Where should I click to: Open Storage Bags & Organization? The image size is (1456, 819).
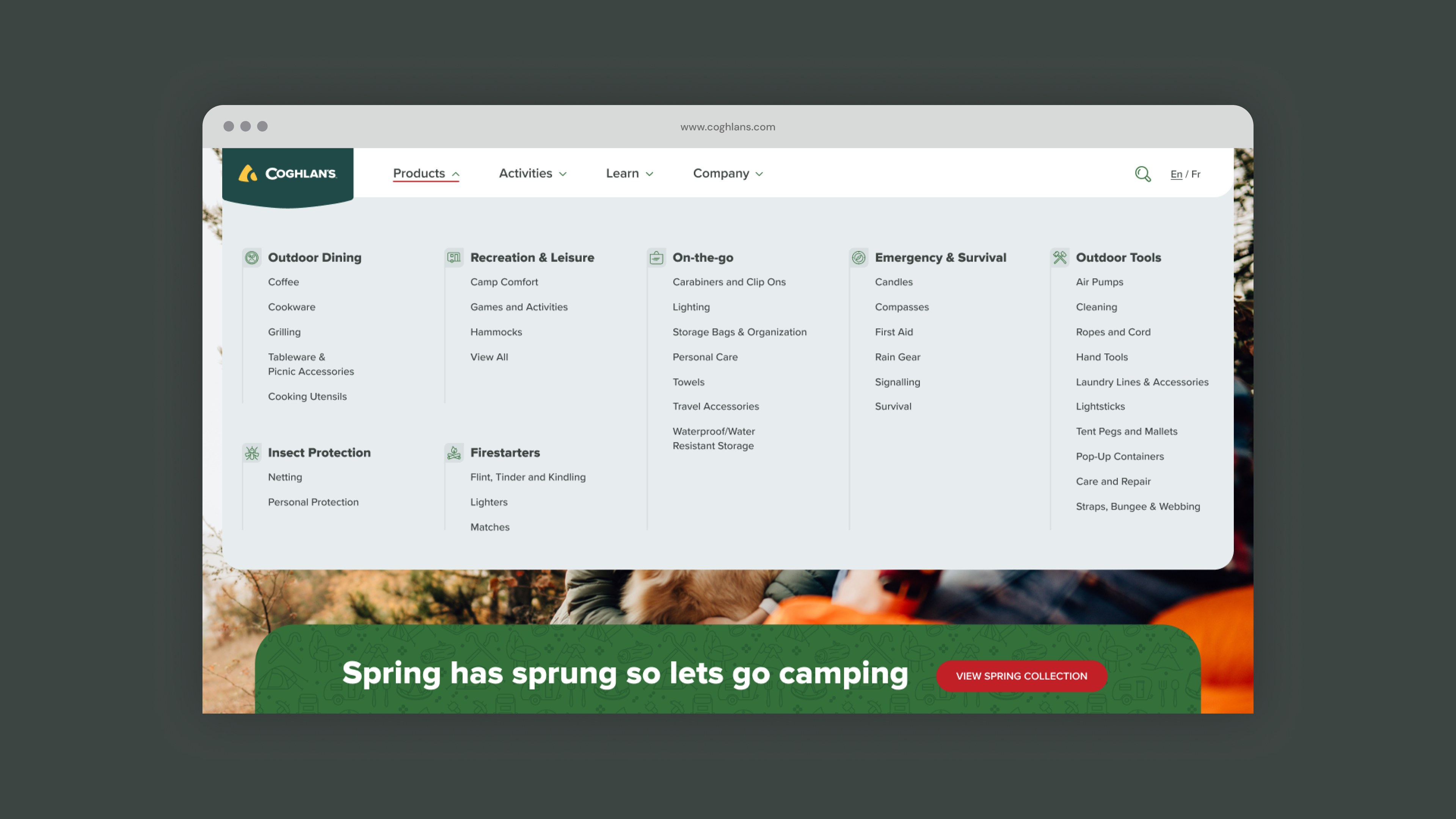coord(739,332)
